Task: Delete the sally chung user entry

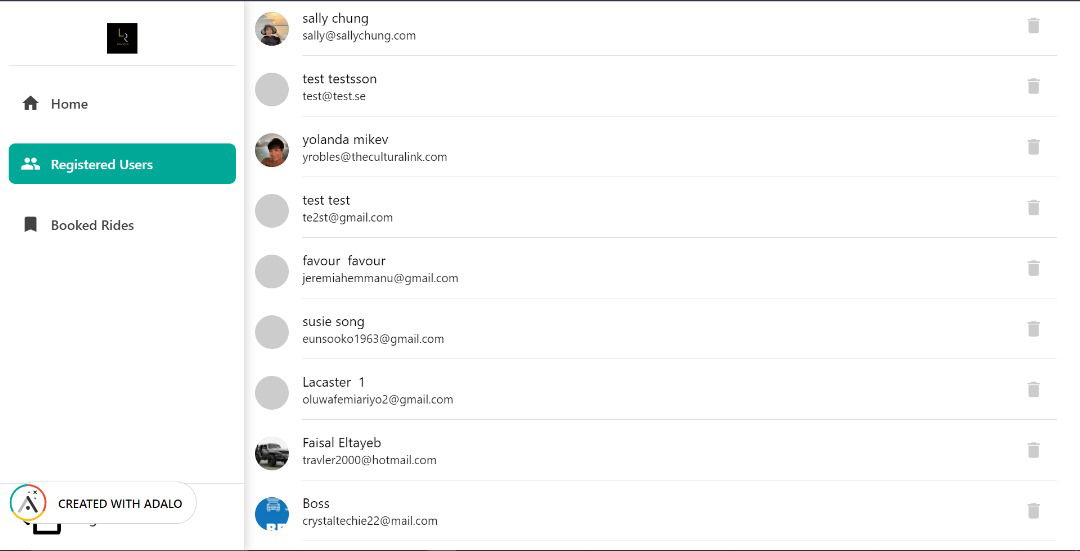Action: click(x=1034, y=26)
